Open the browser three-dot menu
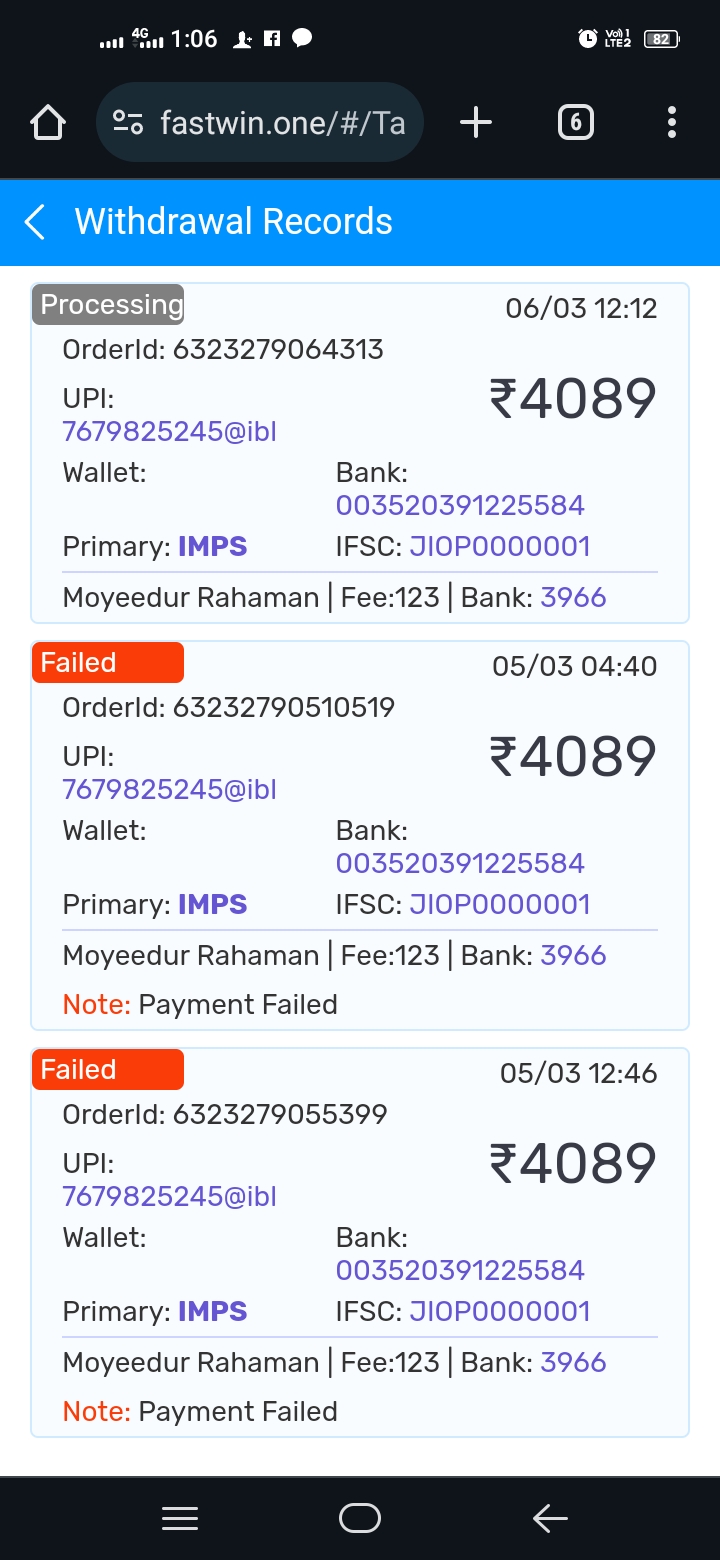 (x=671, y=123)
